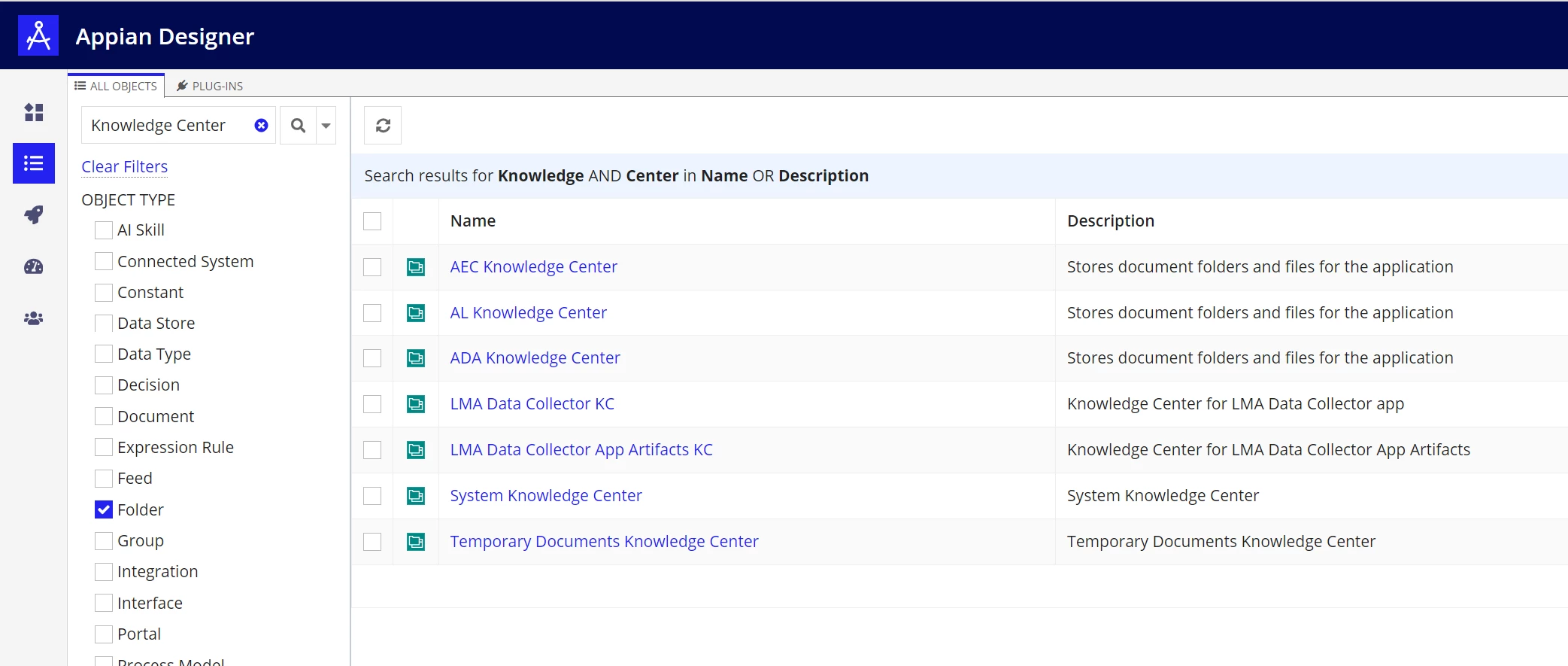Enable the Document filter

click(x=104, y=416)
